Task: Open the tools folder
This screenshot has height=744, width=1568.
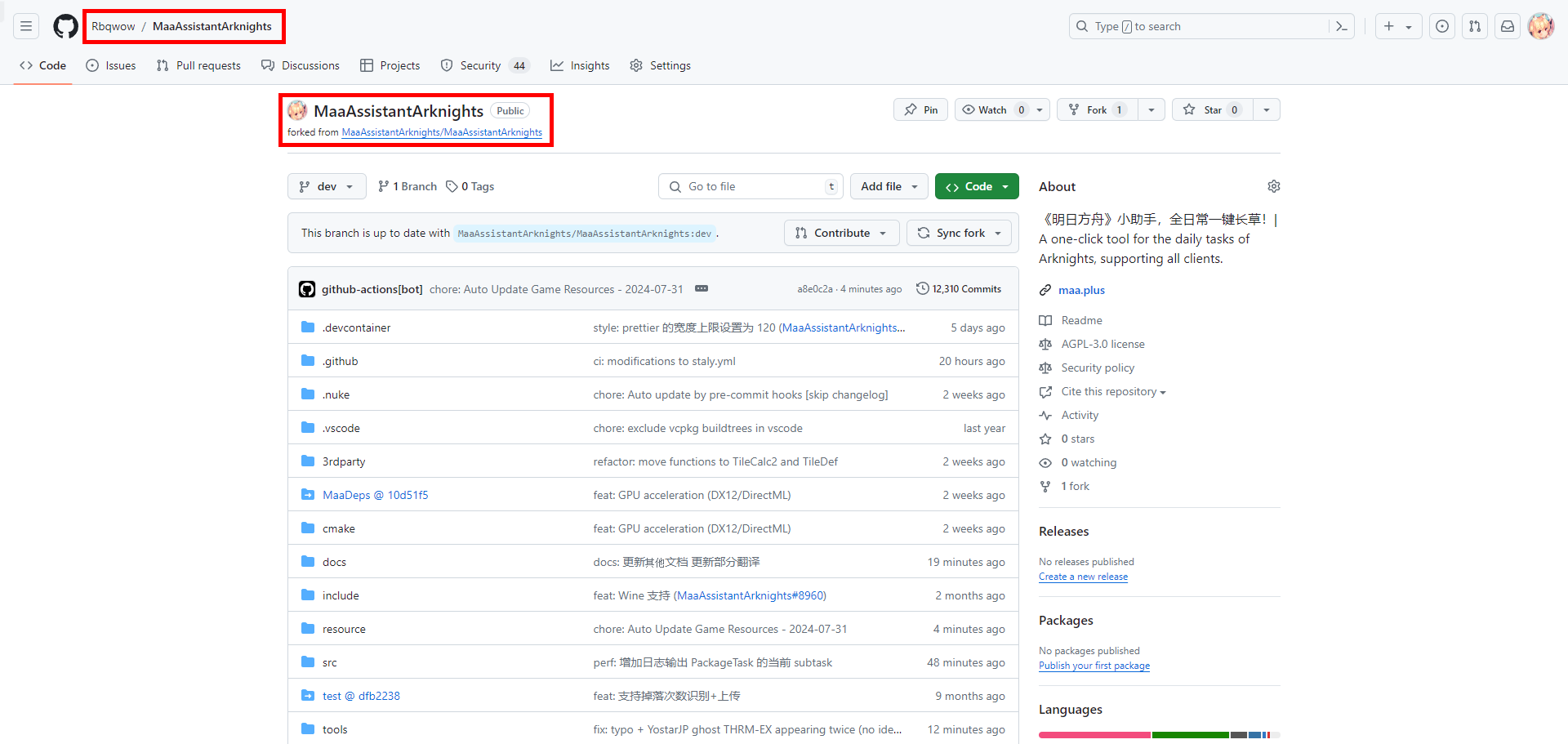Action: point(335,729)
